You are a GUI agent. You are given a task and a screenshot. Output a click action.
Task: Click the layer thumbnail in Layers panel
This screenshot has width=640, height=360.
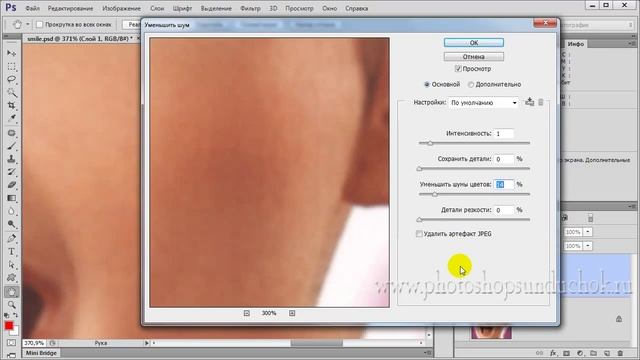[x=491, y=332]
